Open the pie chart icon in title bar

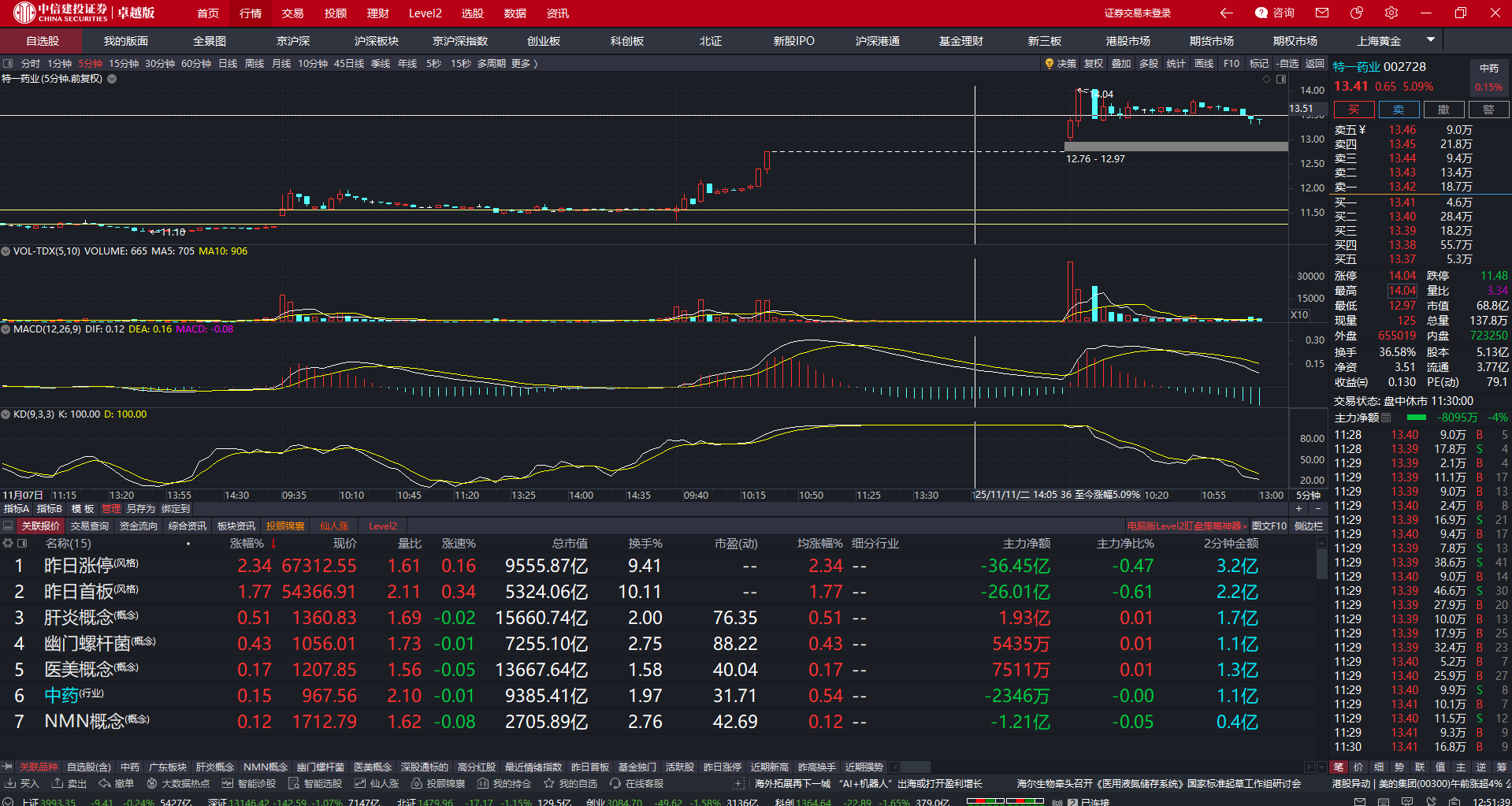point(1357,13)
